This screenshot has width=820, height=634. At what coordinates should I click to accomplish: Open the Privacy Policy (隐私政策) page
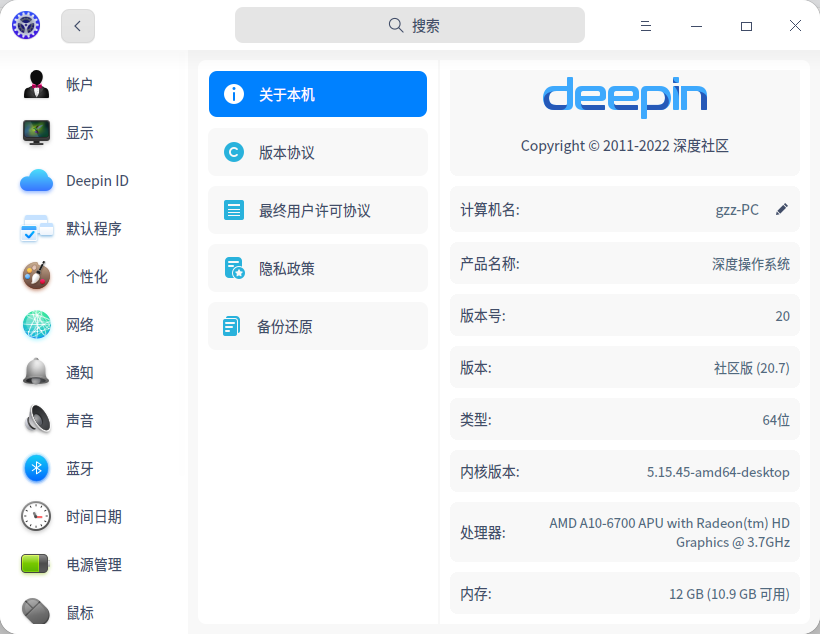coord(318,269)
